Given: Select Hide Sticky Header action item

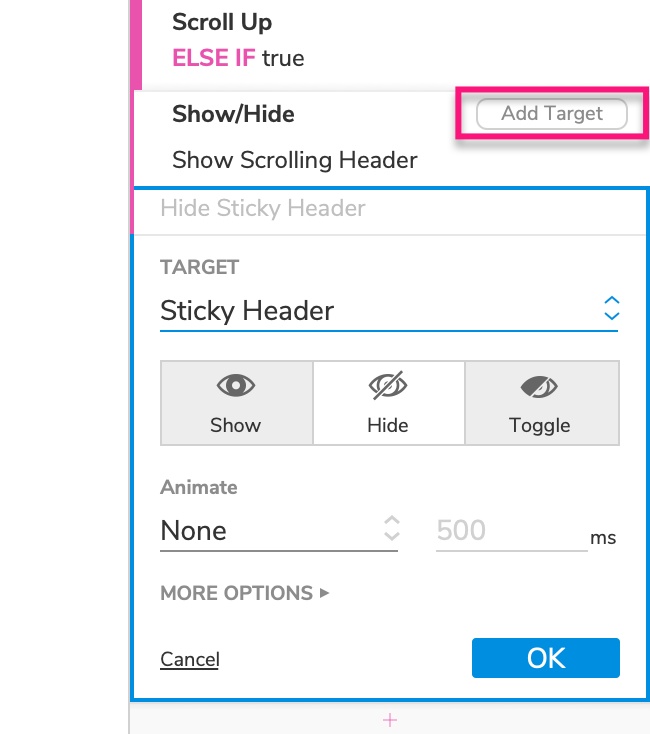Looking at the screenshot, I should 263,208.
